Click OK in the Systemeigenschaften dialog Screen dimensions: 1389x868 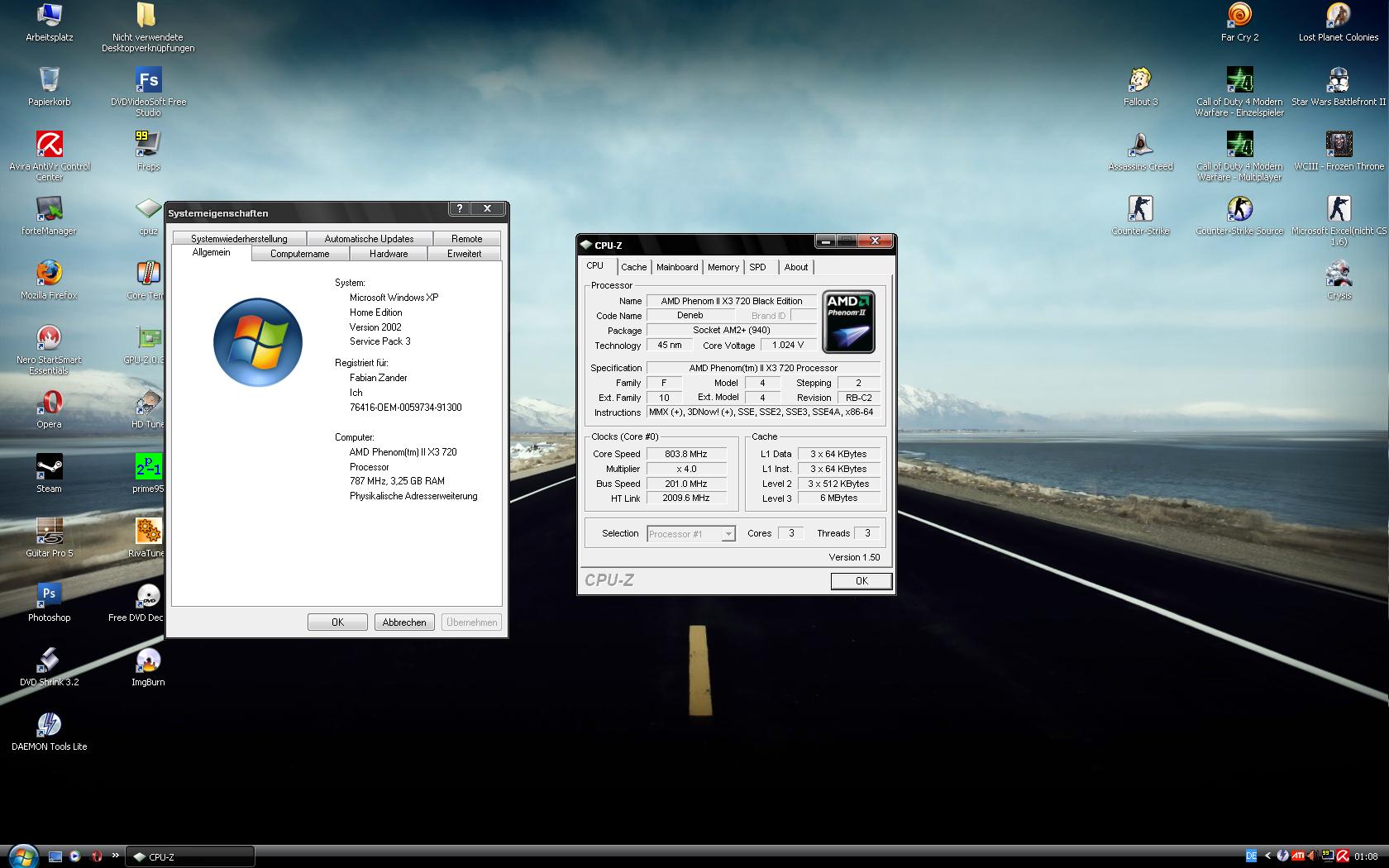tap(337, 622)
